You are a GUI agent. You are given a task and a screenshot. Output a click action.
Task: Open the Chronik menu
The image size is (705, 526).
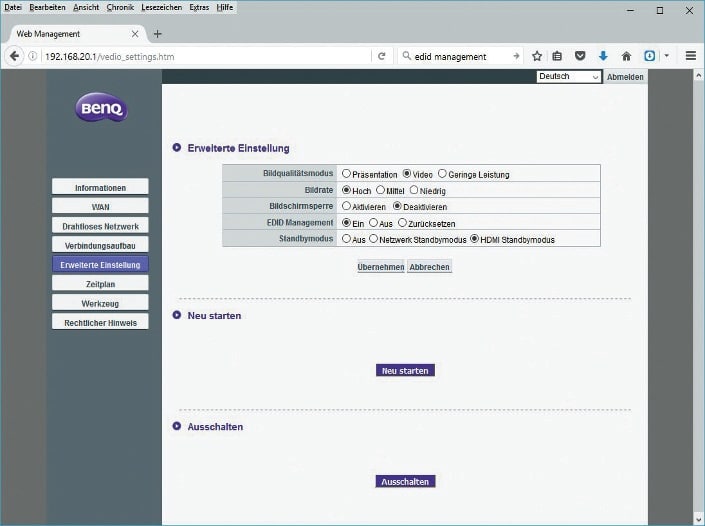coord(120,8)
